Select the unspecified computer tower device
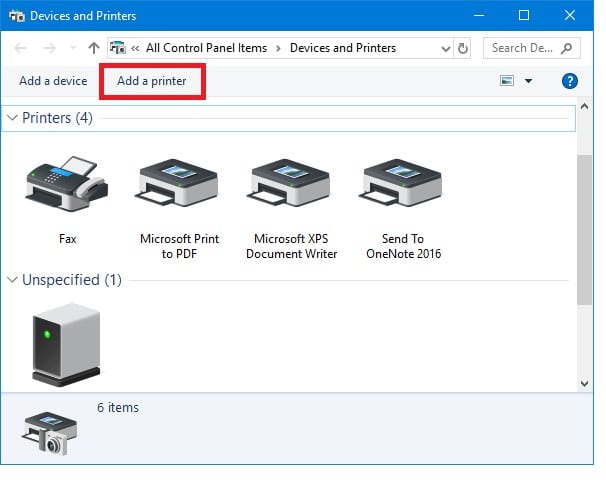606x490 pixels. click(x=66, y=345)
